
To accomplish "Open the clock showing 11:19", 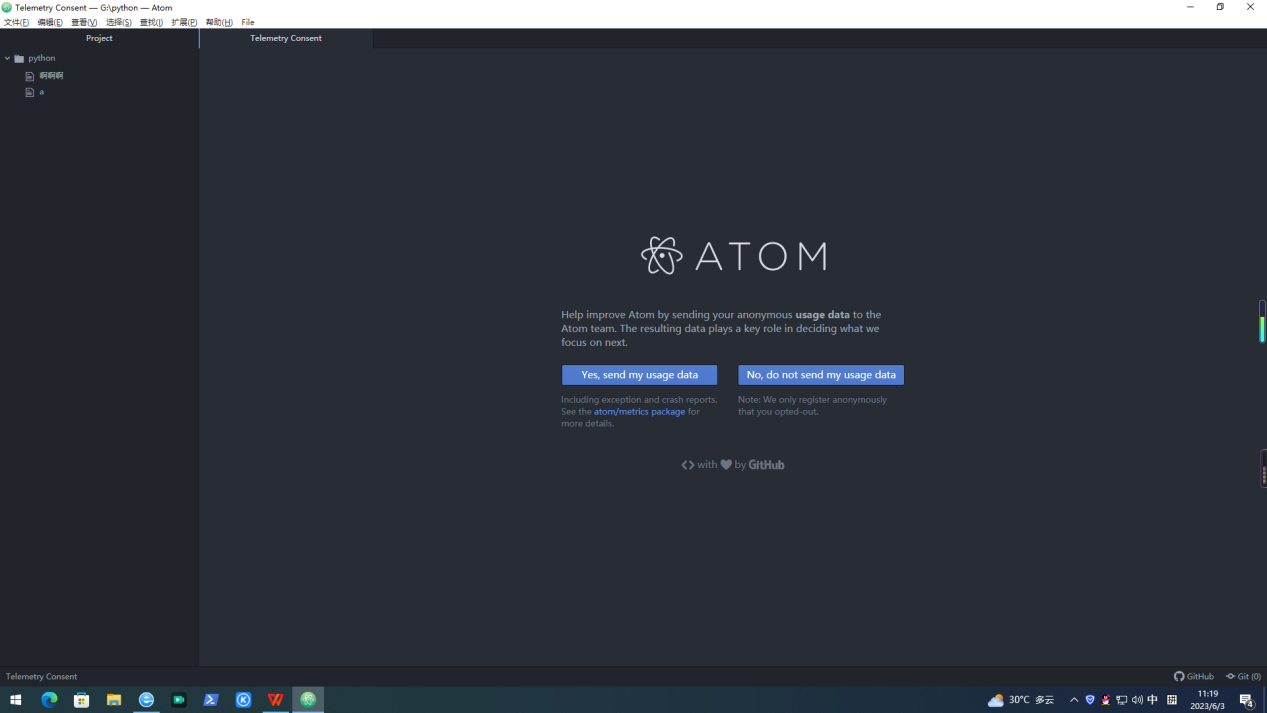I will click(x=1207, y=700).
